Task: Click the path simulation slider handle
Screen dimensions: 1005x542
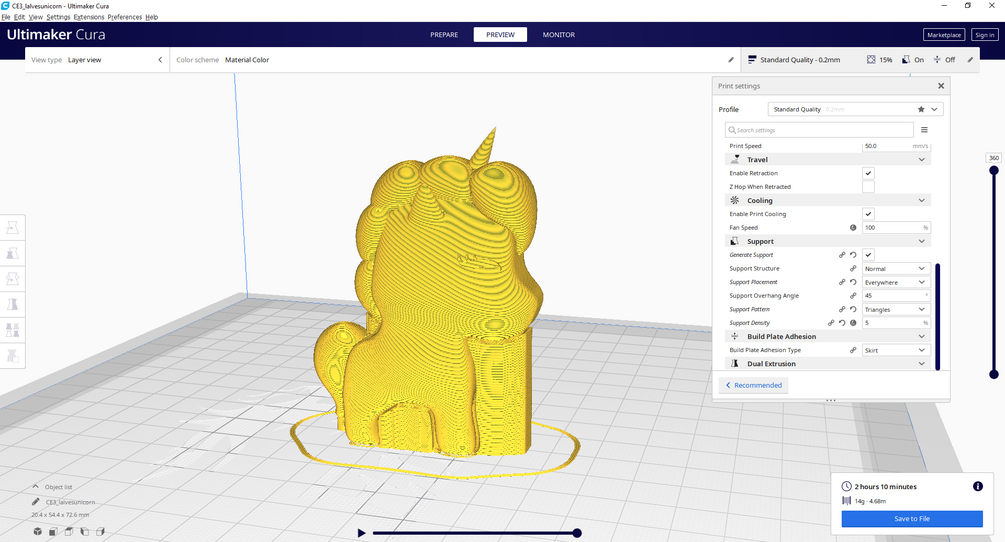Action: pyautogui.click(x=577, y=533)
